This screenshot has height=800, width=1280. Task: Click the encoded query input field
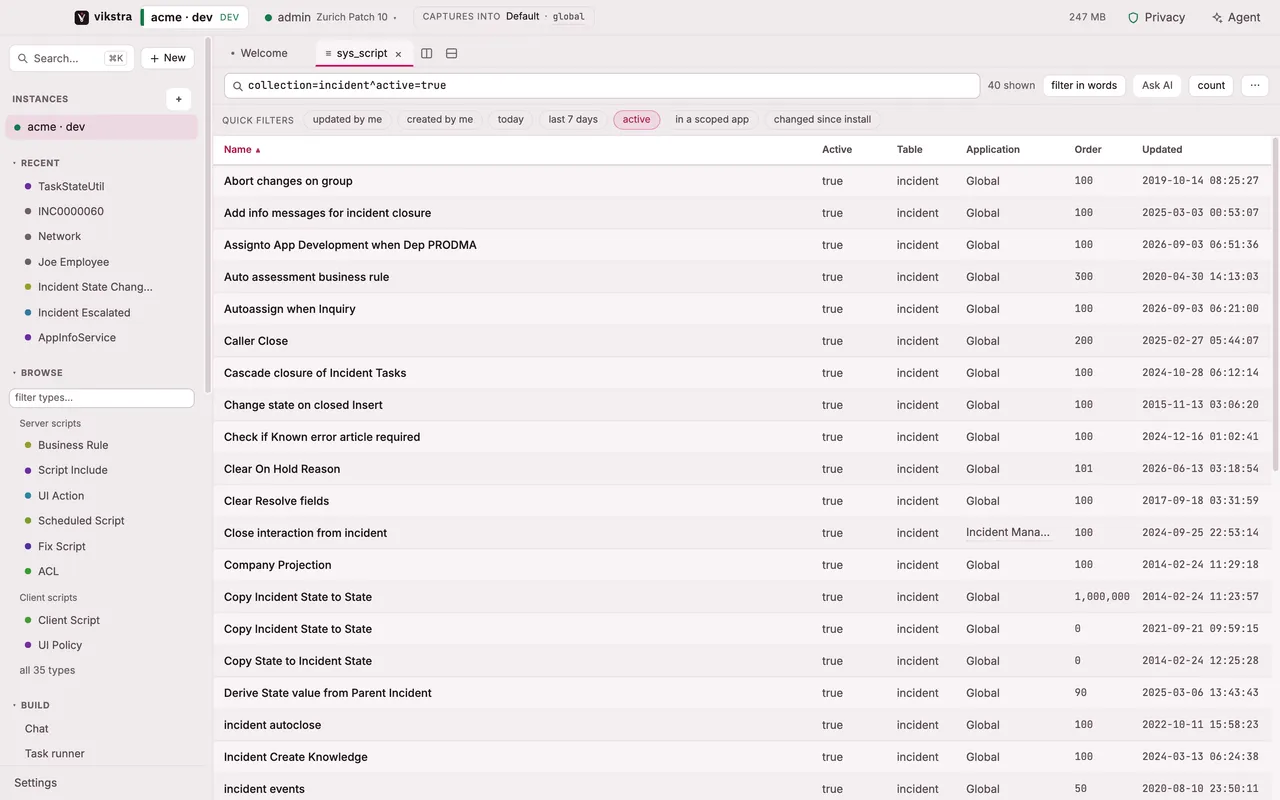[x=602, y=86]
